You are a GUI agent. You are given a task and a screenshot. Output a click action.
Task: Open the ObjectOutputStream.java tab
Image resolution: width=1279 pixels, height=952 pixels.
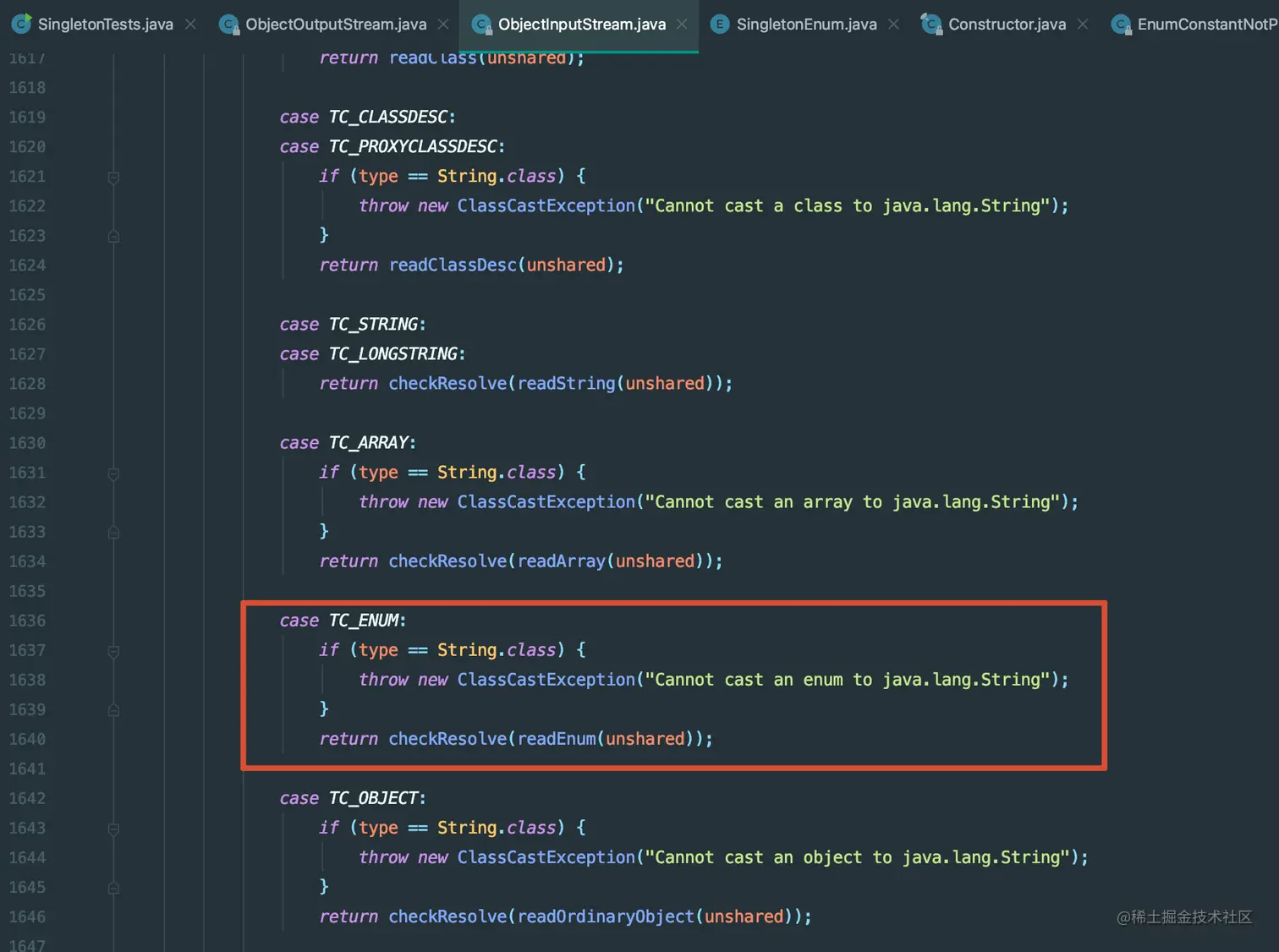pos(336,25)
